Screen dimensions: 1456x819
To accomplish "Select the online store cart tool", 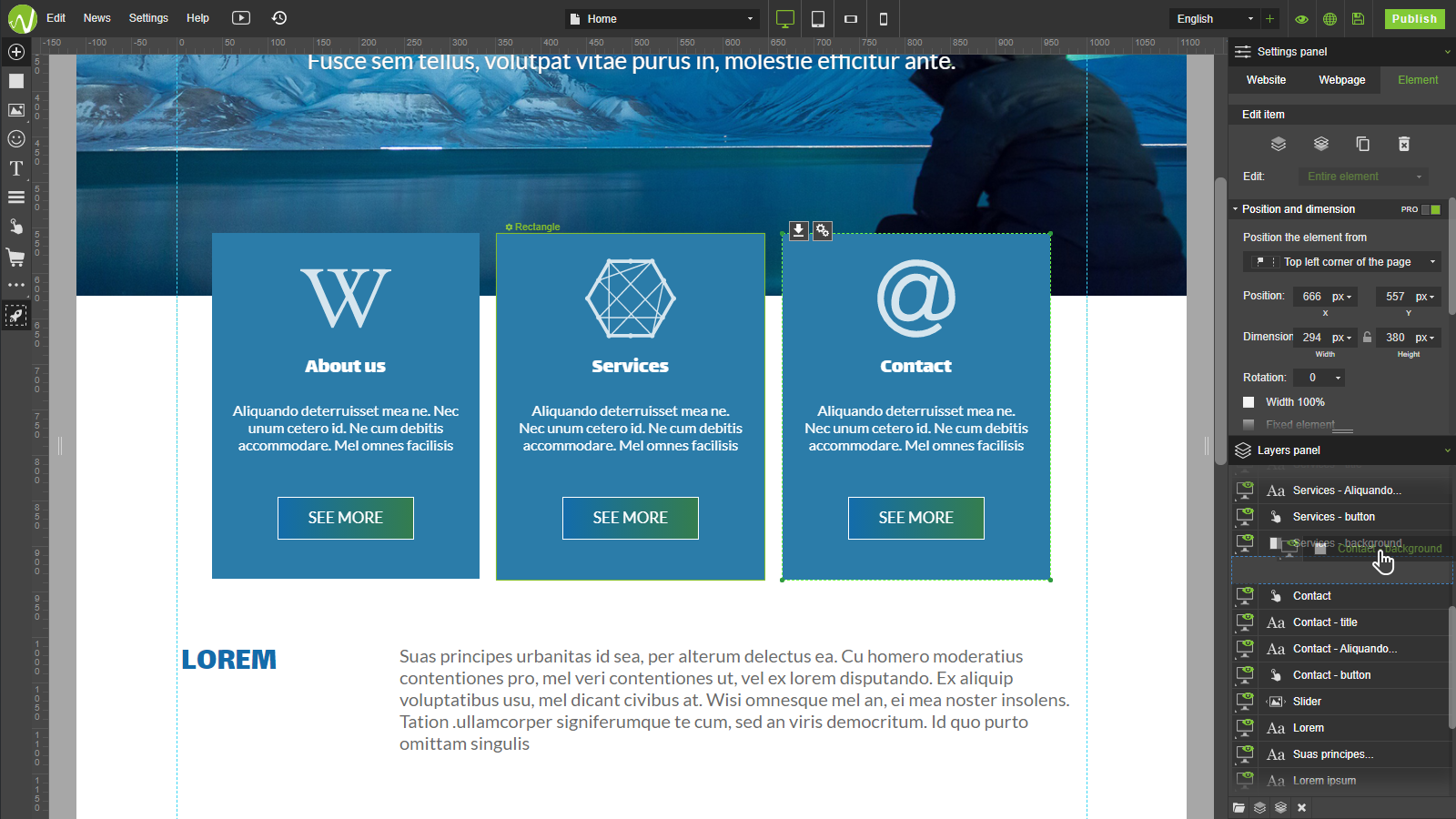I will point(15,258).
